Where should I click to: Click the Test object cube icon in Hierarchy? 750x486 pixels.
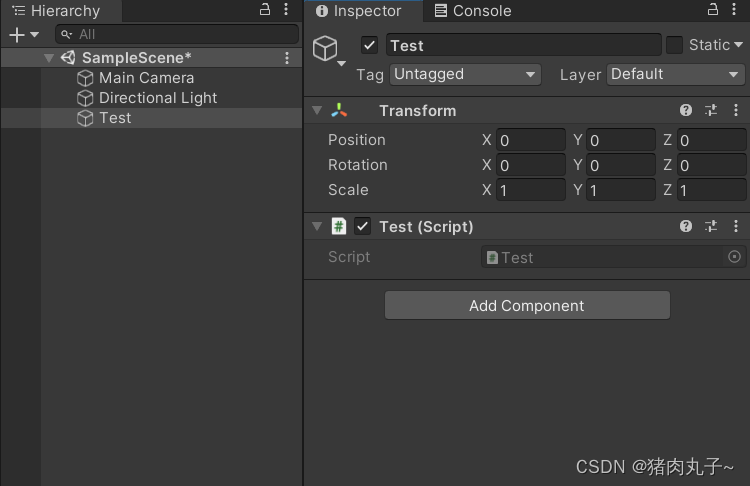[85, 118]
